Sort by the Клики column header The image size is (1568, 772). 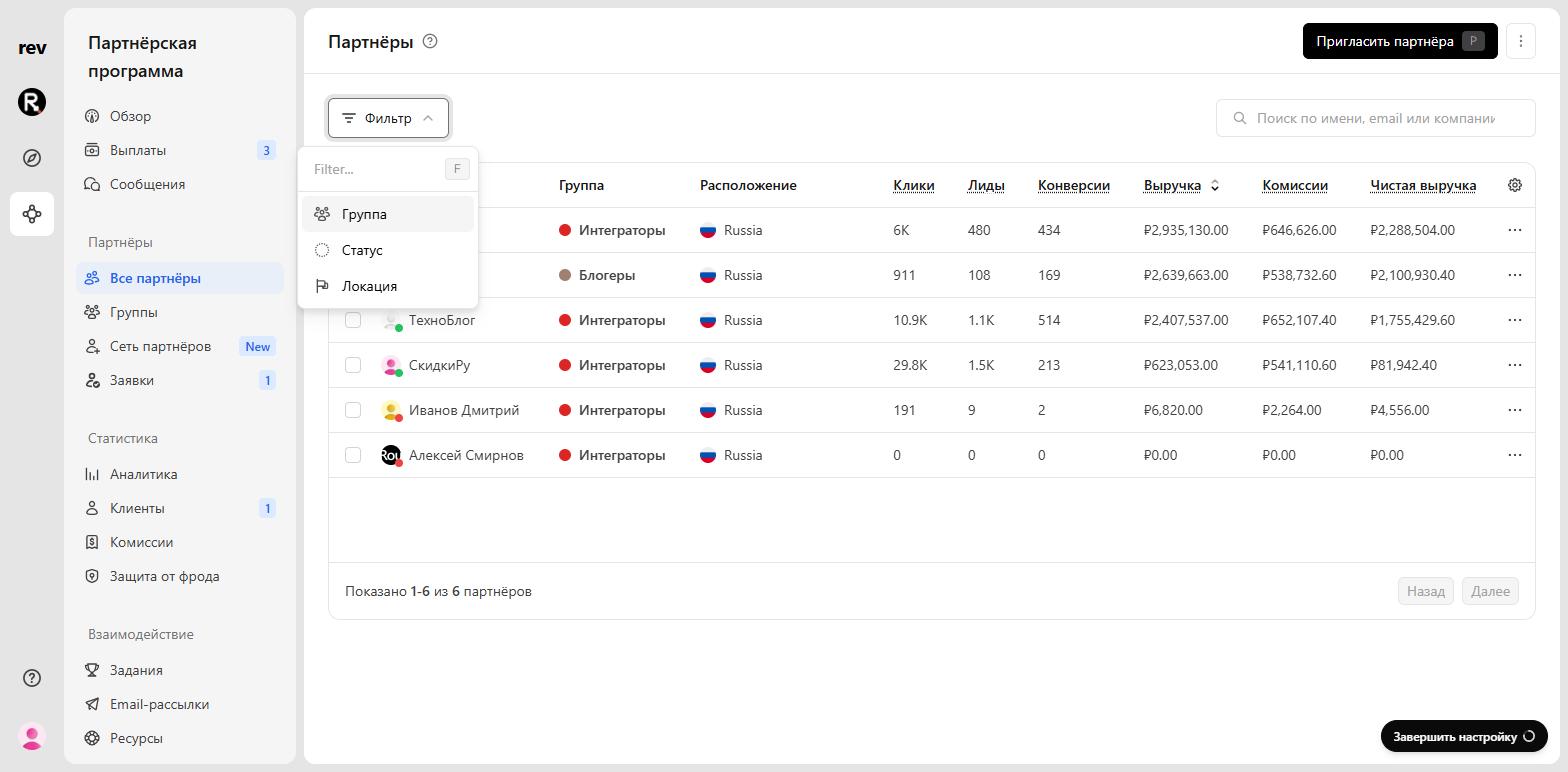coord(913,185)
